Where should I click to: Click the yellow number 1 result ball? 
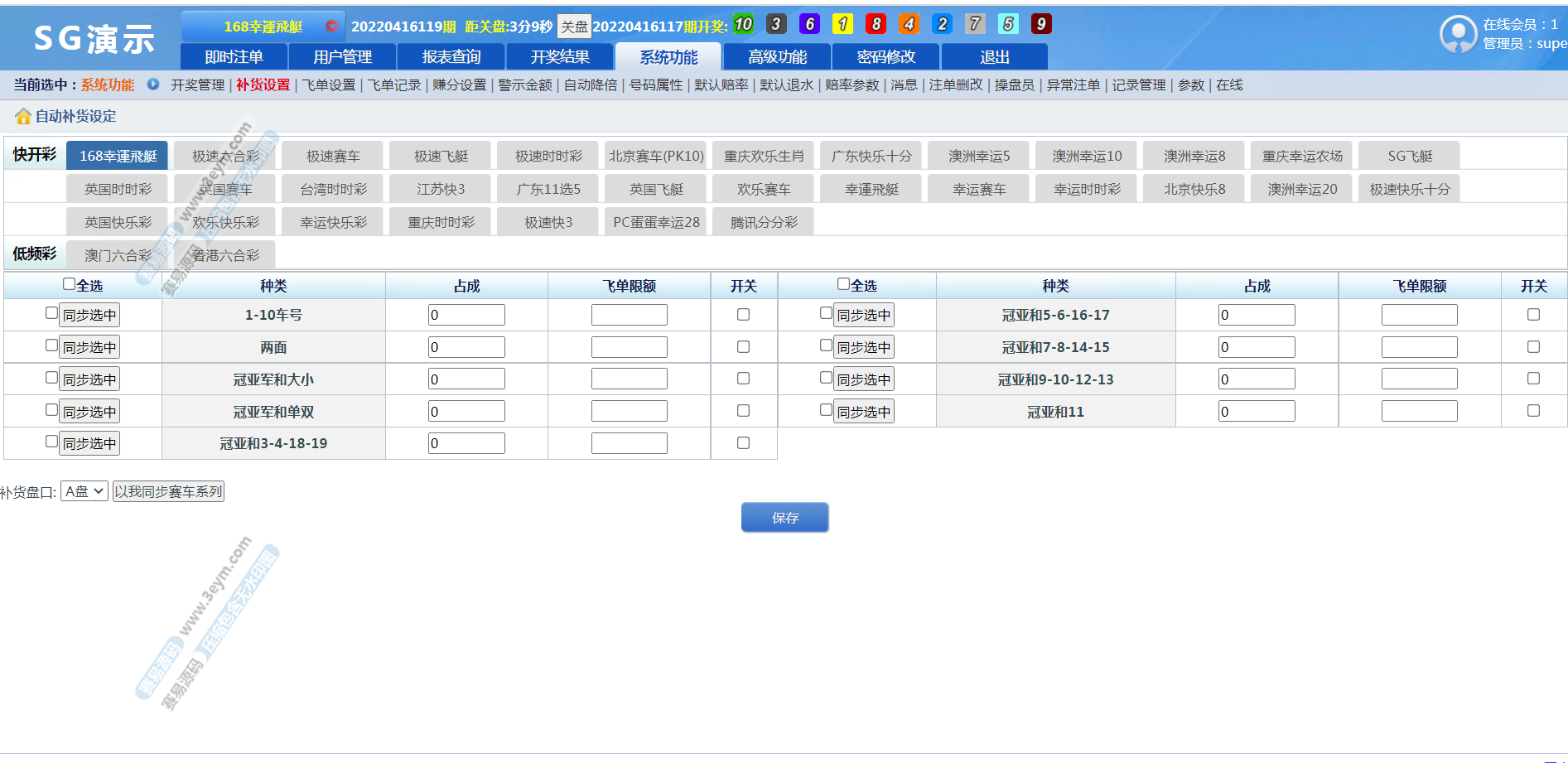coord(842,24)
